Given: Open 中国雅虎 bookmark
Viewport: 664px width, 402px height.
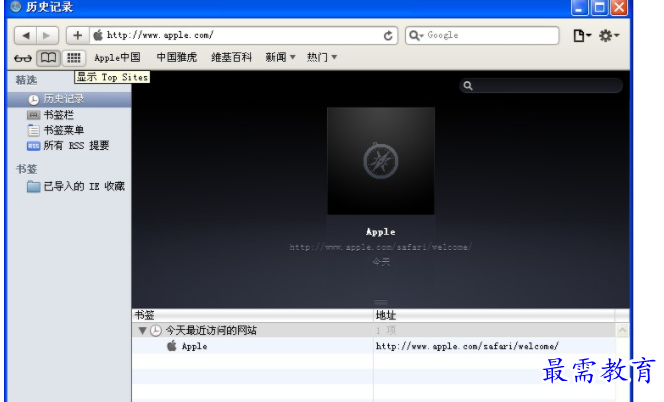Looking at the screenshot, I should 177,57.
